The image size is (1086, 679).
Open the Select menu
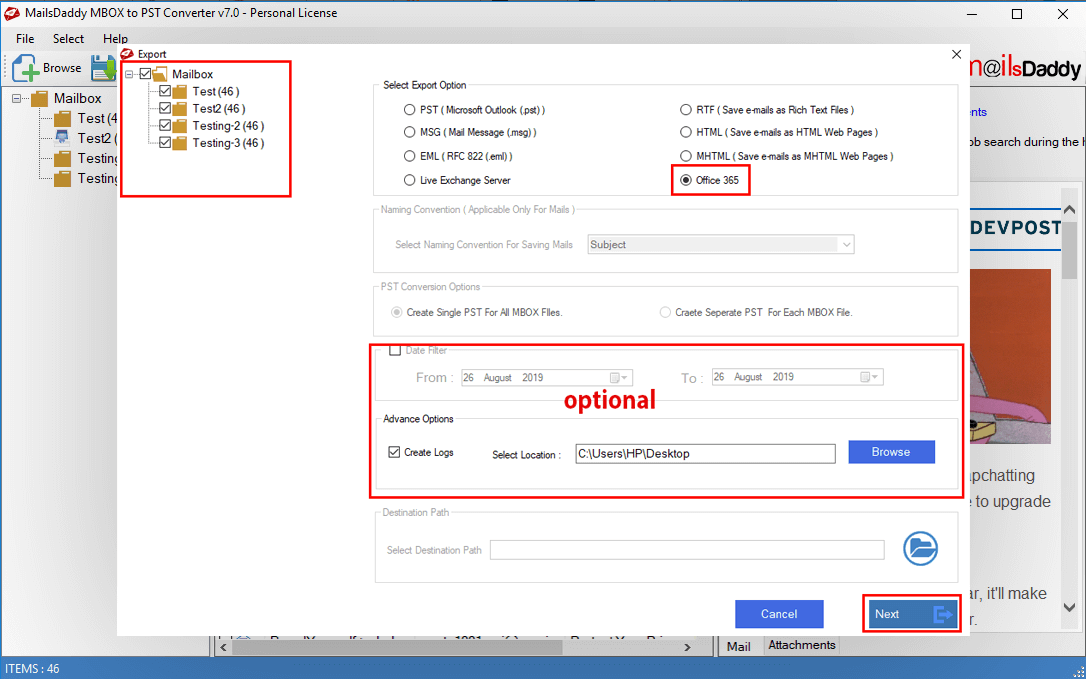[x=69, y=39]
